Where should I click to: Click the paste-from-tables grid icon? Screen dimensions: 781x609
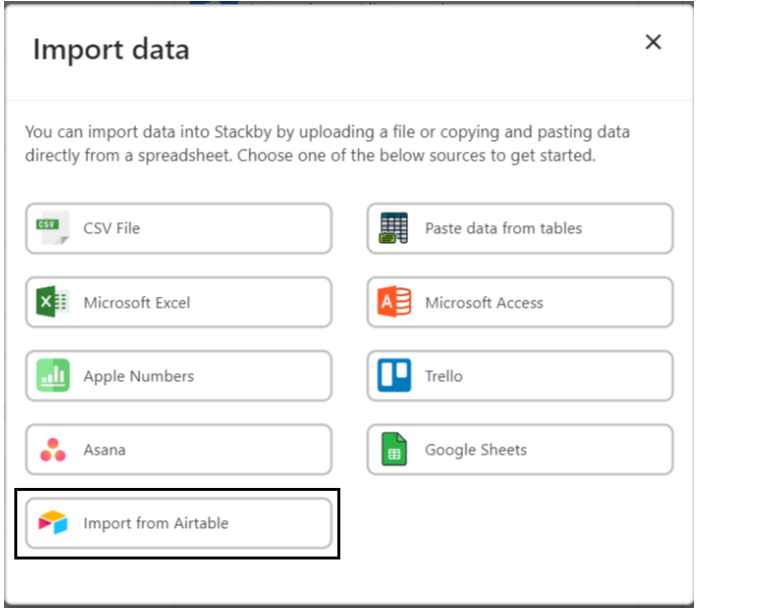click(x=394, y=229)
